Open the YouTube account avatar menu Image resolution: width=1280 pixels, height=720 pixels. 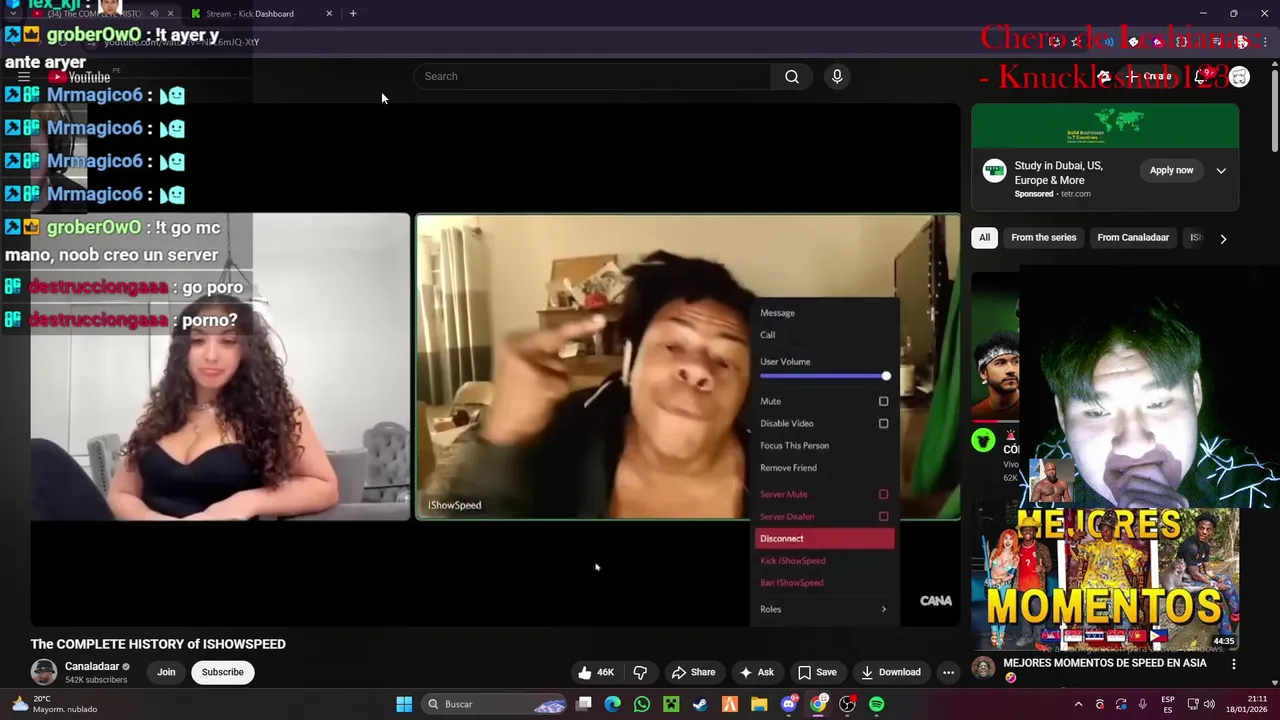click(x=1239, y=77)
